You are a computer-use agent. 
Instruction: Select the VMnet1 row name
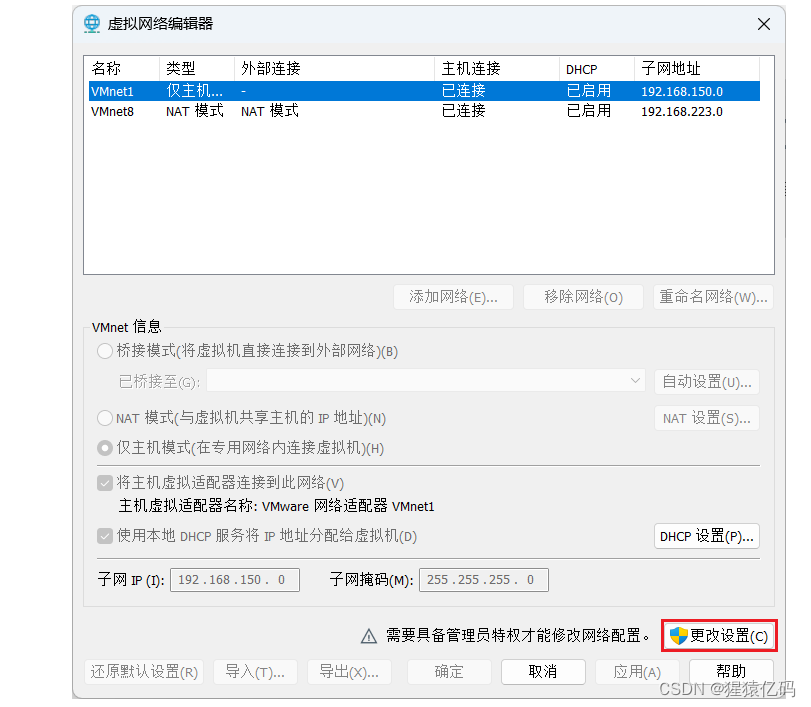point(112,92)
